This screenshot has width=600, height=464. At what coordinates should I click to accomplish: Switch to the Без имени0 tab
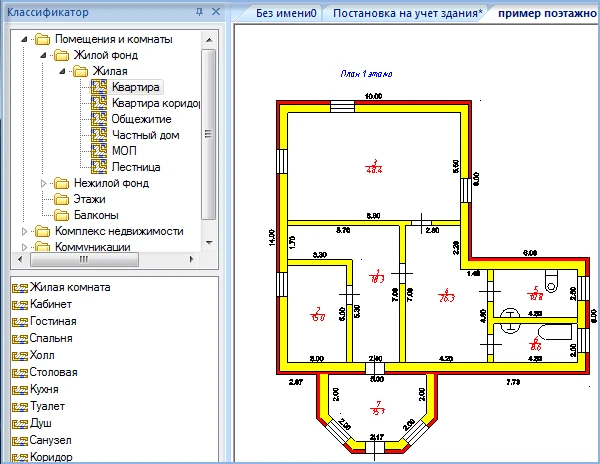coord(286,14)
